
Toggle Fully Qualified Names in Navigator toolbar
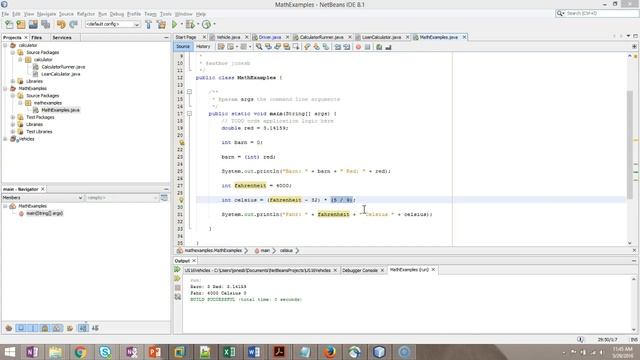70,328
